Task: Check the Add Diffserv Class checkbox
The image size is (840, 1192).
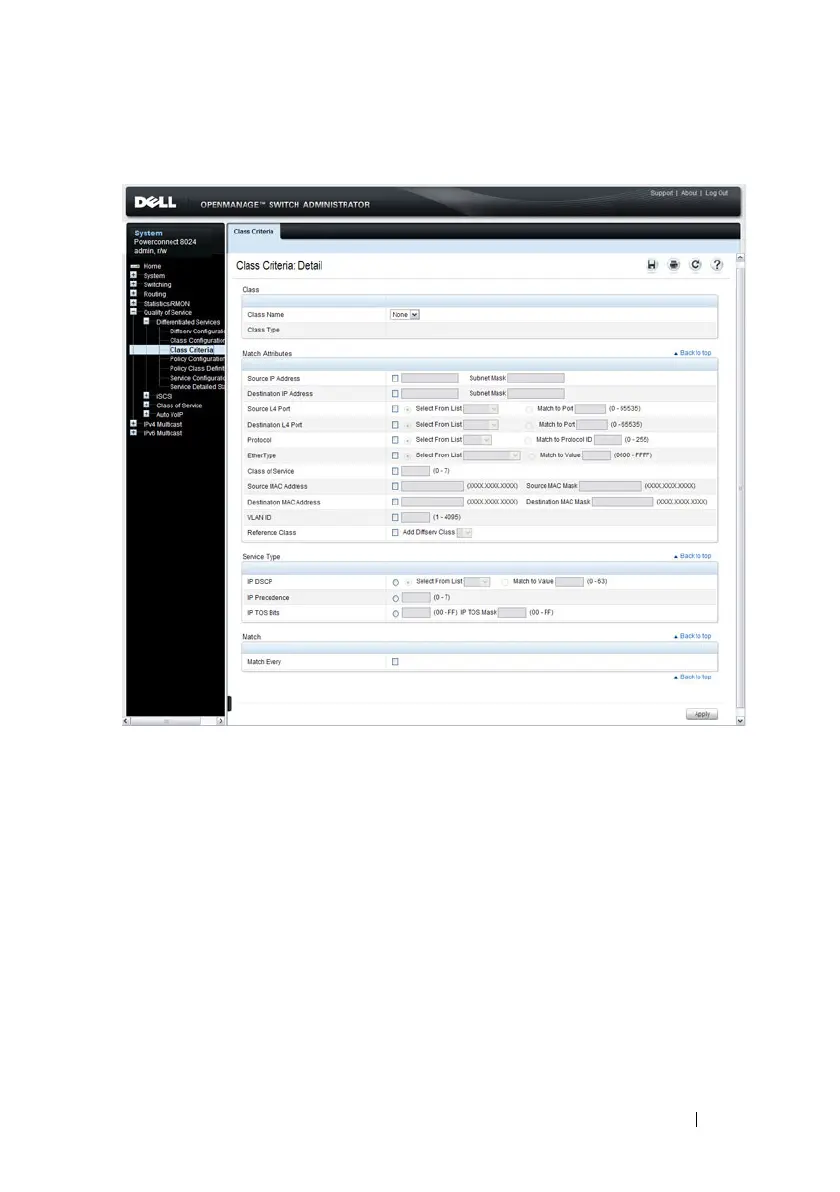Action: coord(395,533)
